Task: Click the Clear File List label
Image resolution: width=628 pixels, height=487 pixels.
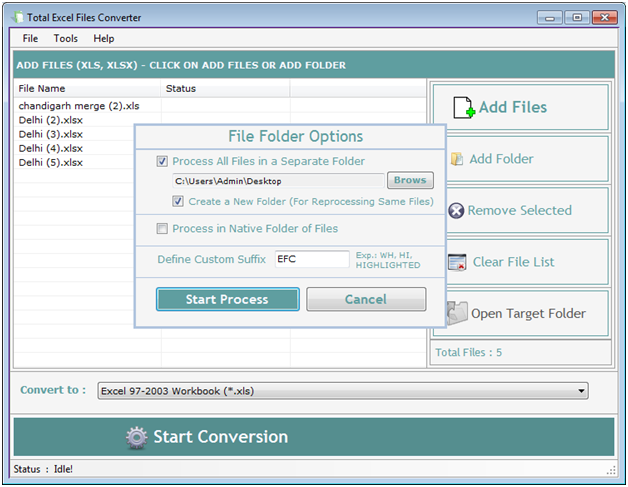Action: pos(513,262)
